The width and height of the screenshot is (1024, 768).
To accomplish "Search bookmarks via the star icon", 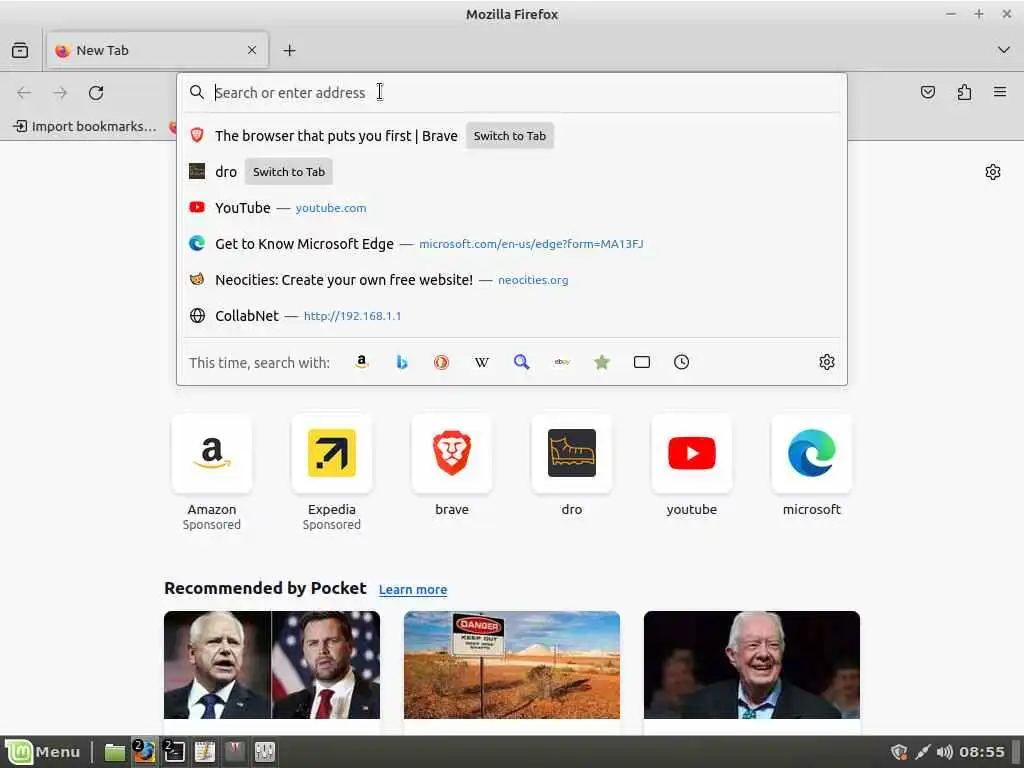I will tap(601, 362).
